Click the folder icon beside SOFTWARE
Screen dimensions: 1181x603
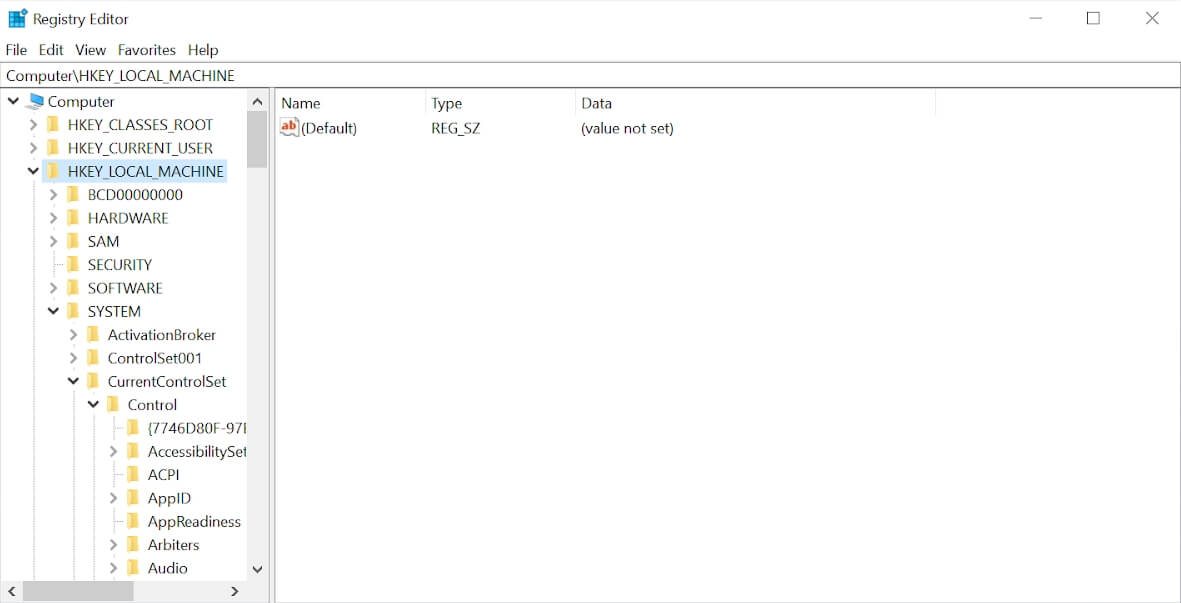[x=74, y=287]
